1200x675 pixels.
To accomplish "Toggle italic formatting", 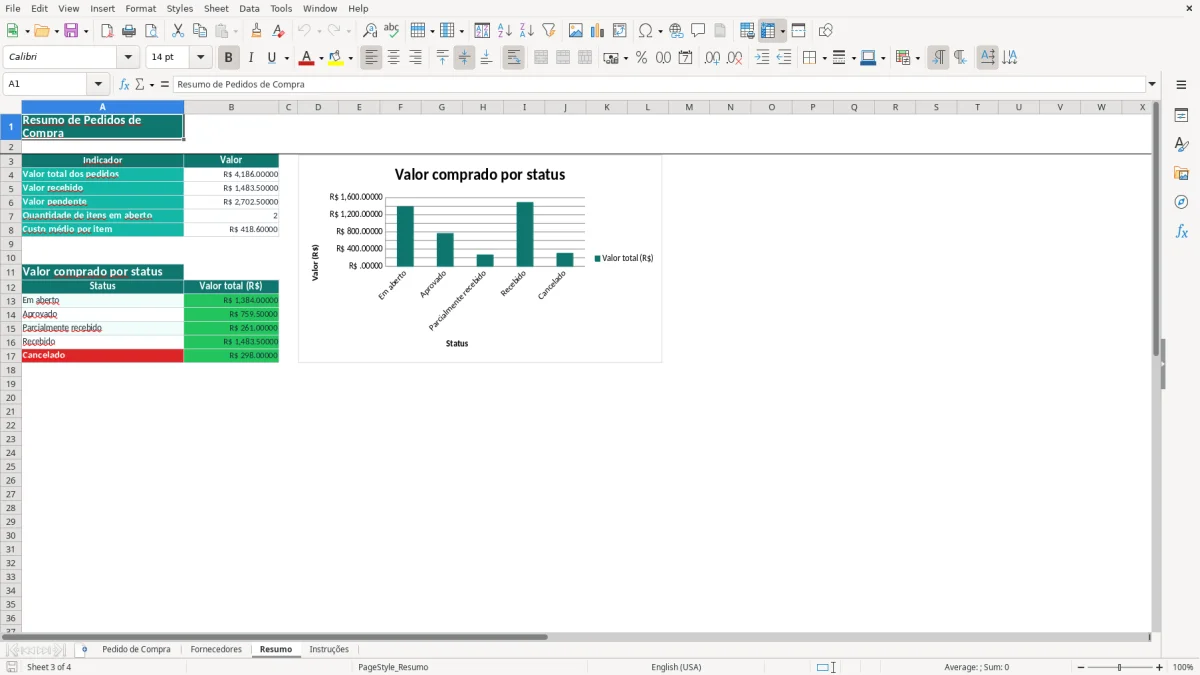I will pyautogui.click(x=251, y=58).
